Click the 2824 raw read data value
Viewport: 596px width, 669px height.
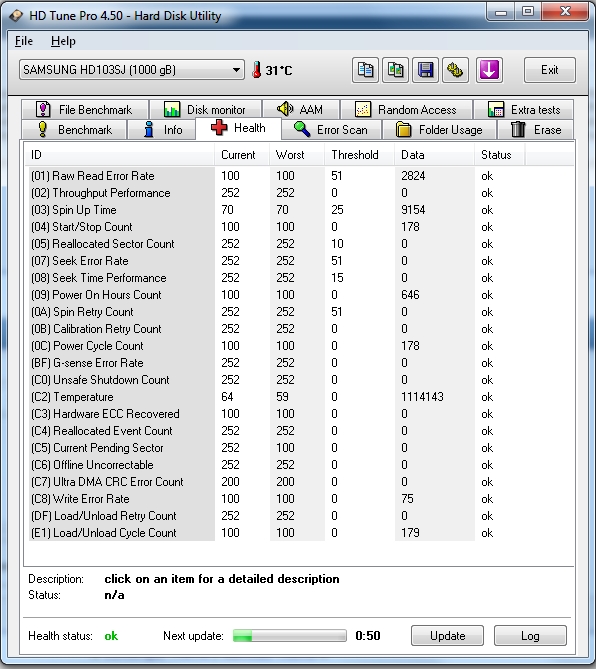(x=413, y=176)
